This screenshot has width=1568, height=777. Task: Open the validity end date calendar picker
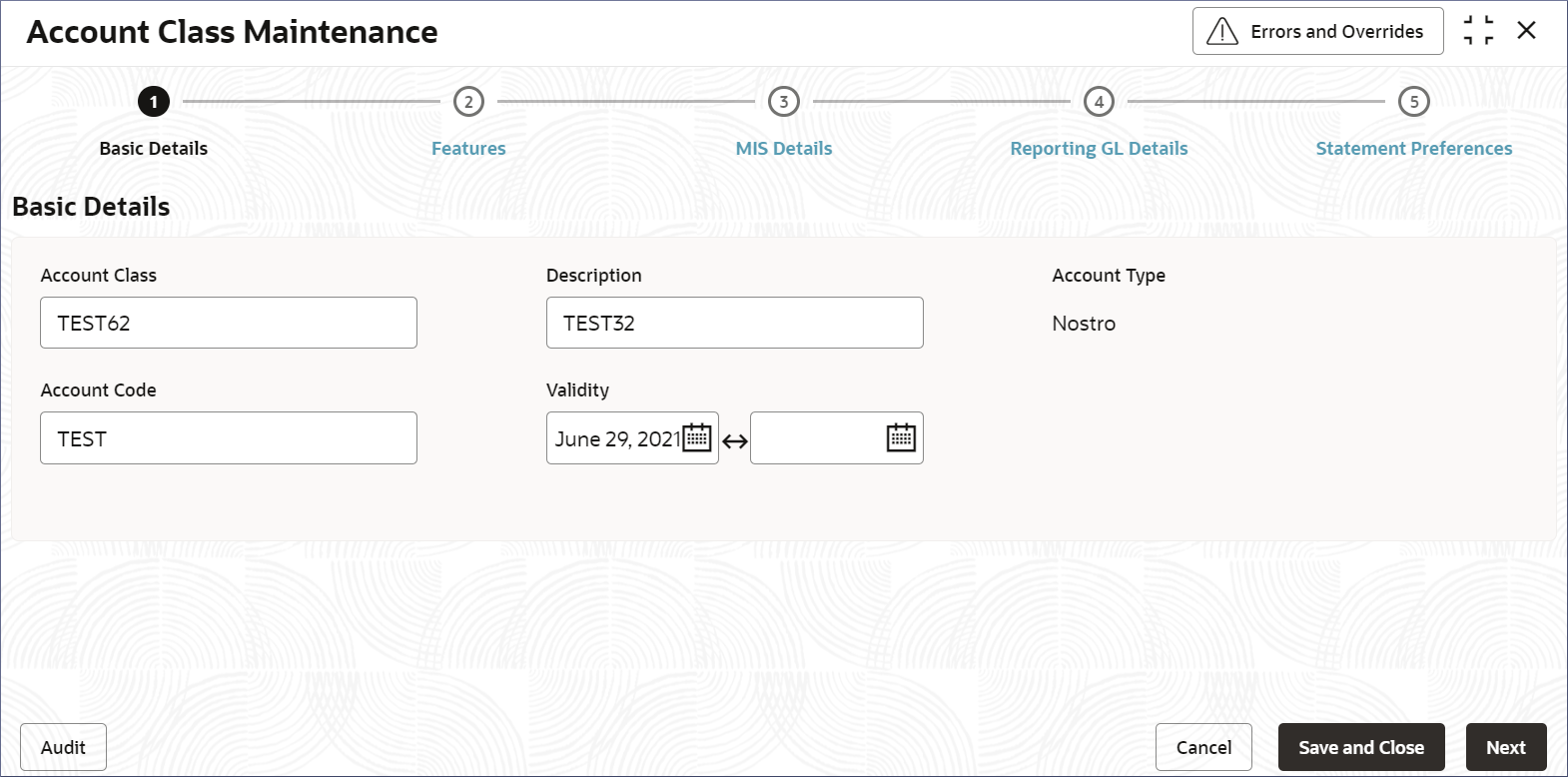[x=901, y=437]
